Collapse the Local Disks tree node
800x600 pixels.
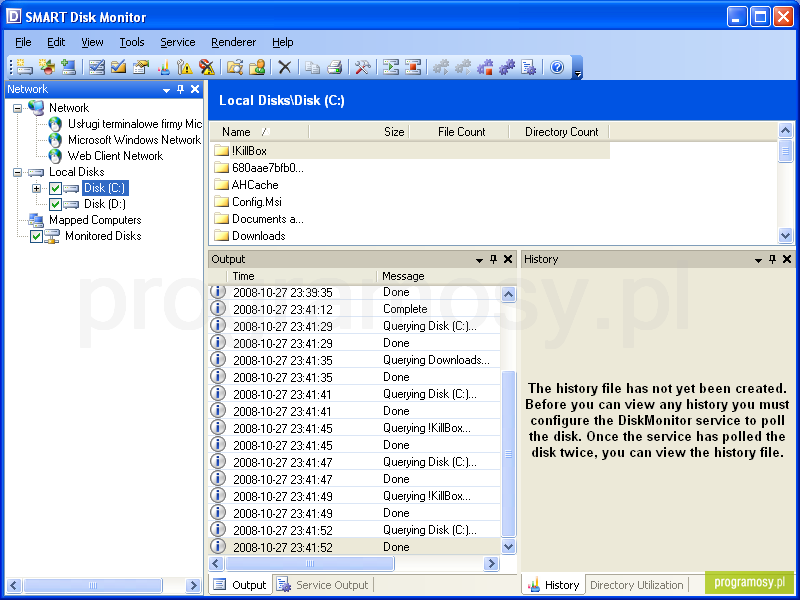[18, 172]
